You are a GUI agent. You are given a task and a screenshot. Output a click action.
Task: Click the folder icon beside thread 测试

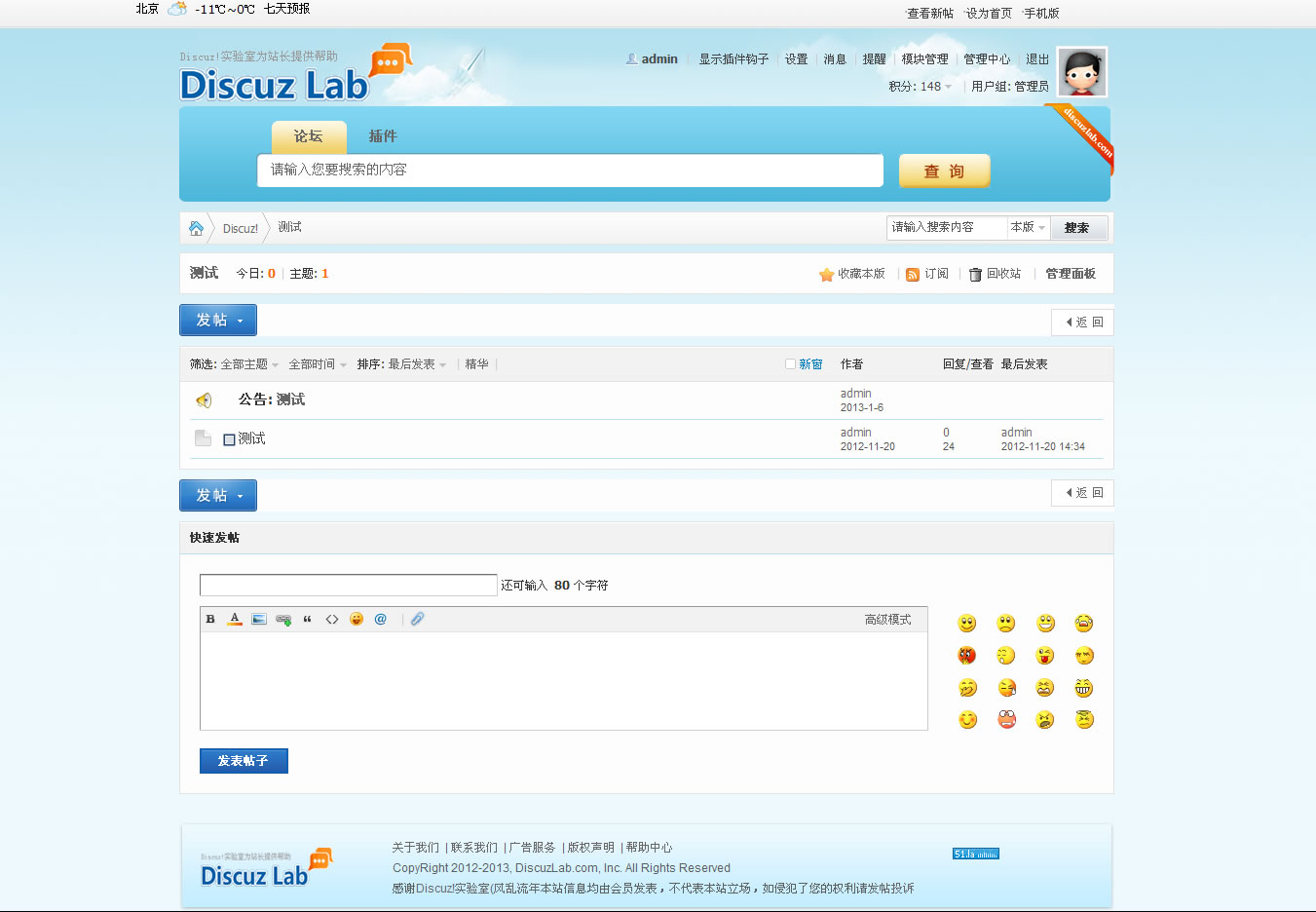[203, 438]
